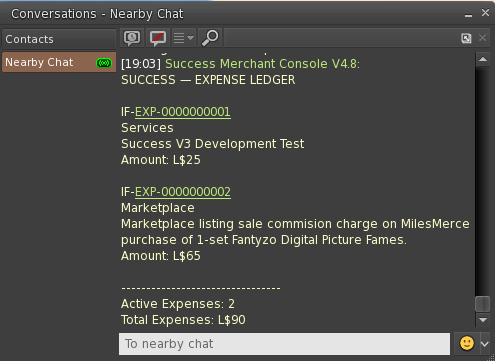The image size is (495, 361).
Task: Expand the chevron next to the emoji button
Action: 485,344
